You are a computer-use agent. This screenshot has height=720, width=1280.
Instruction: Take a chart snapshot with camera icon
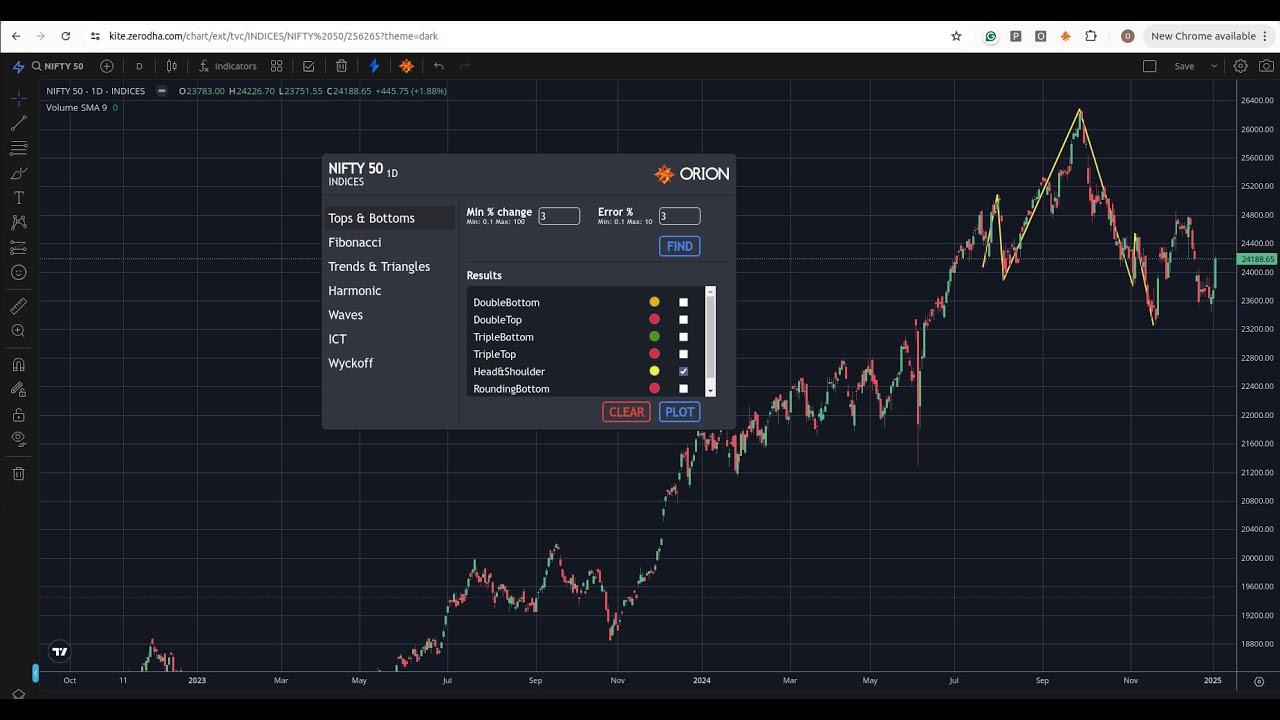[1266, 66]
